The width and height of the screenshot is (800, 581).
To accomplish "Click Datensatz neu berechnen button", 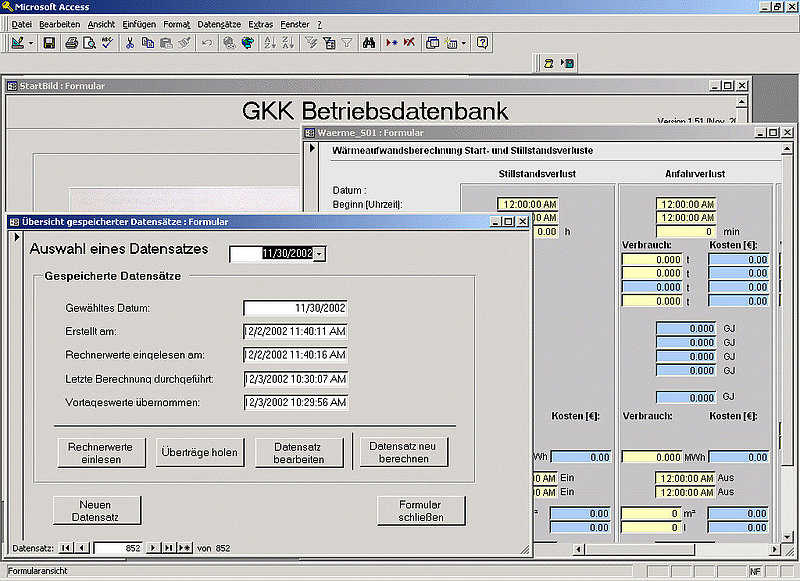I will (404, 452).
